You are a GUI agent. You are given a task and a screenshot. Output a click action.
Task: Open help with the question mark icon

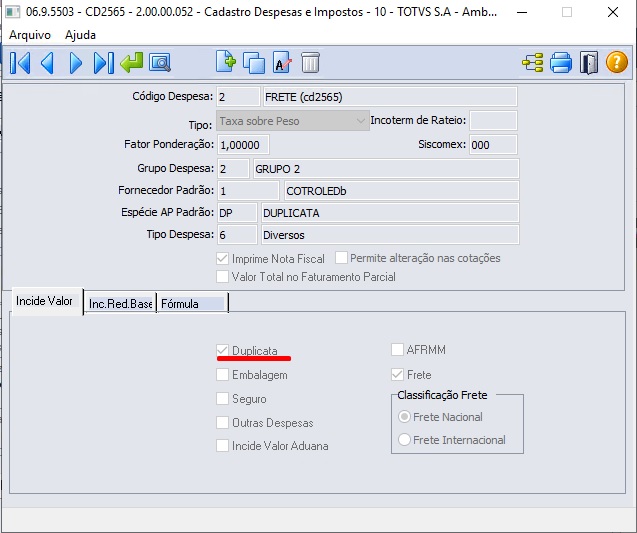pyautogui.click(x=617, y=63)
